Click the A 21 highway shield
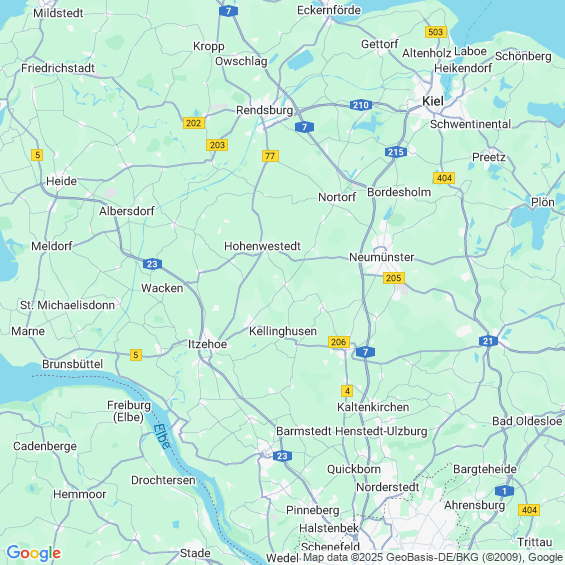Screen dimensions: 565x565 [489, 341]
